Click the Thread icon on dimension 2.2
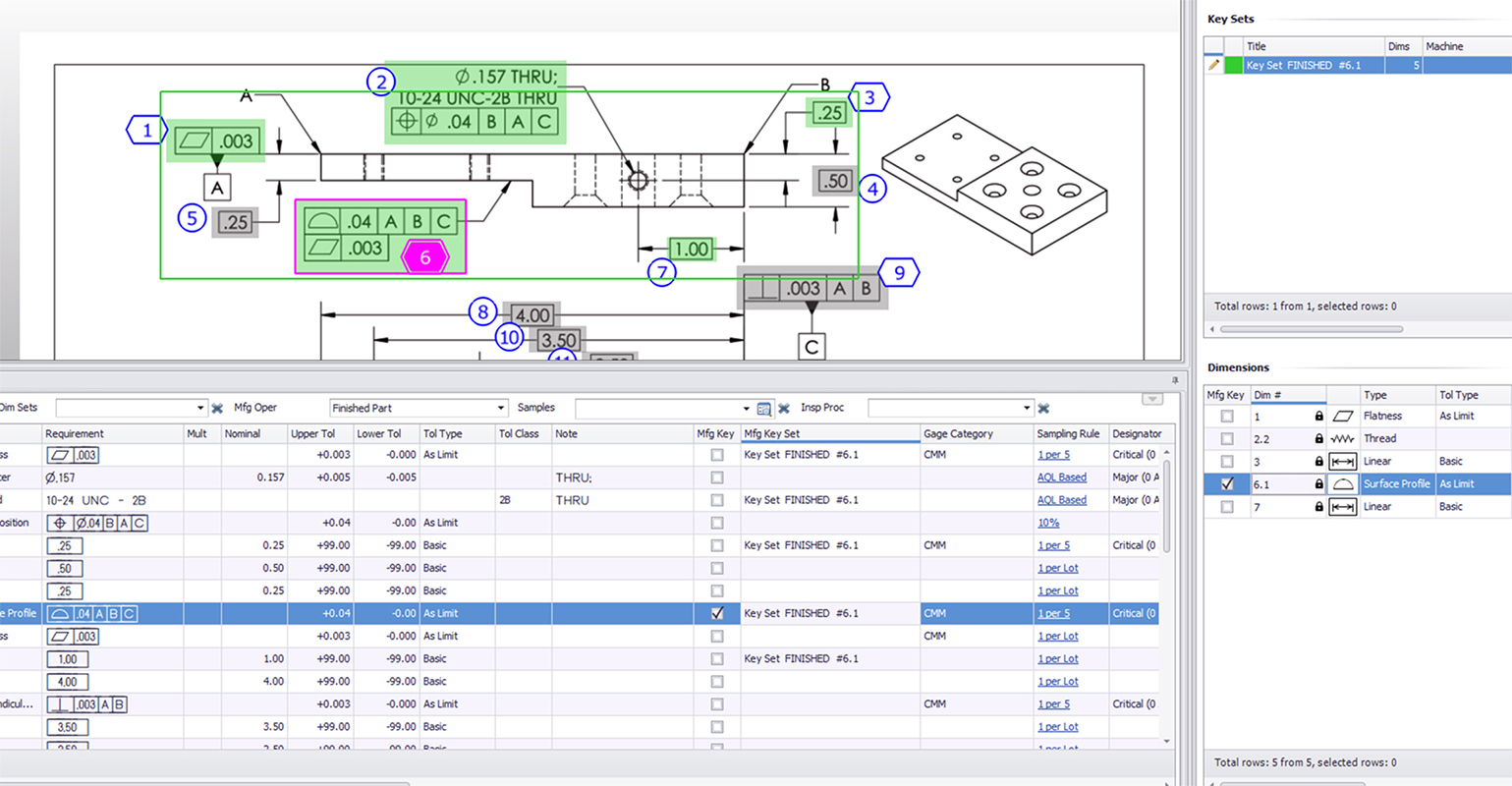Screen dimensions: 1512x786 [1342, 438]
